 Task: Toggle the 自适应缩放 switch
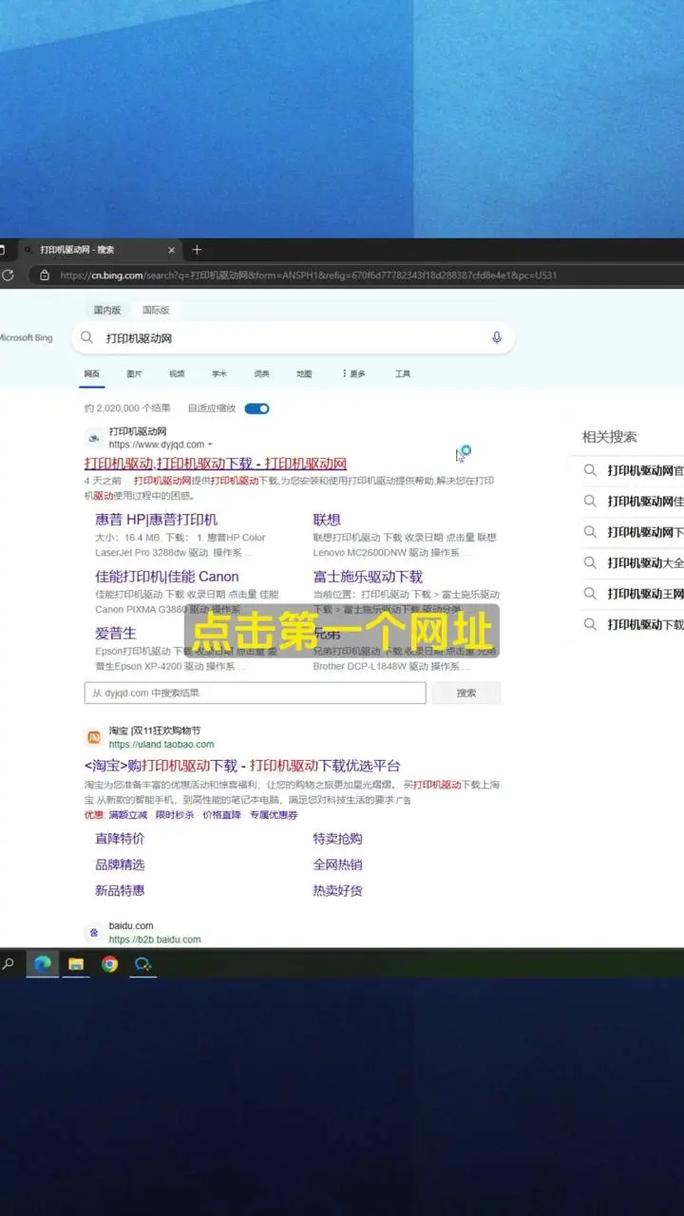pos(257,408)
